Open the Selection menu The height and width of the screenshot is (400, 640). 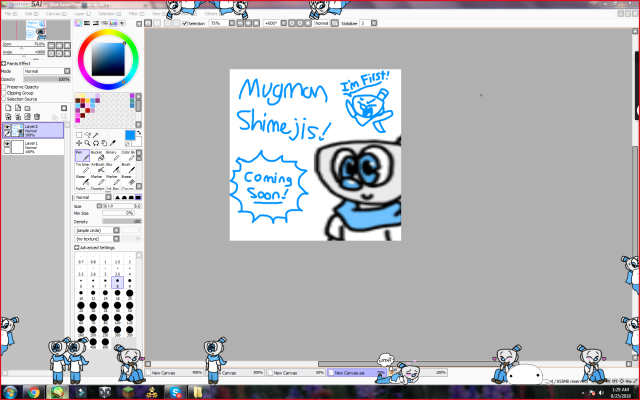coord(109,13)
